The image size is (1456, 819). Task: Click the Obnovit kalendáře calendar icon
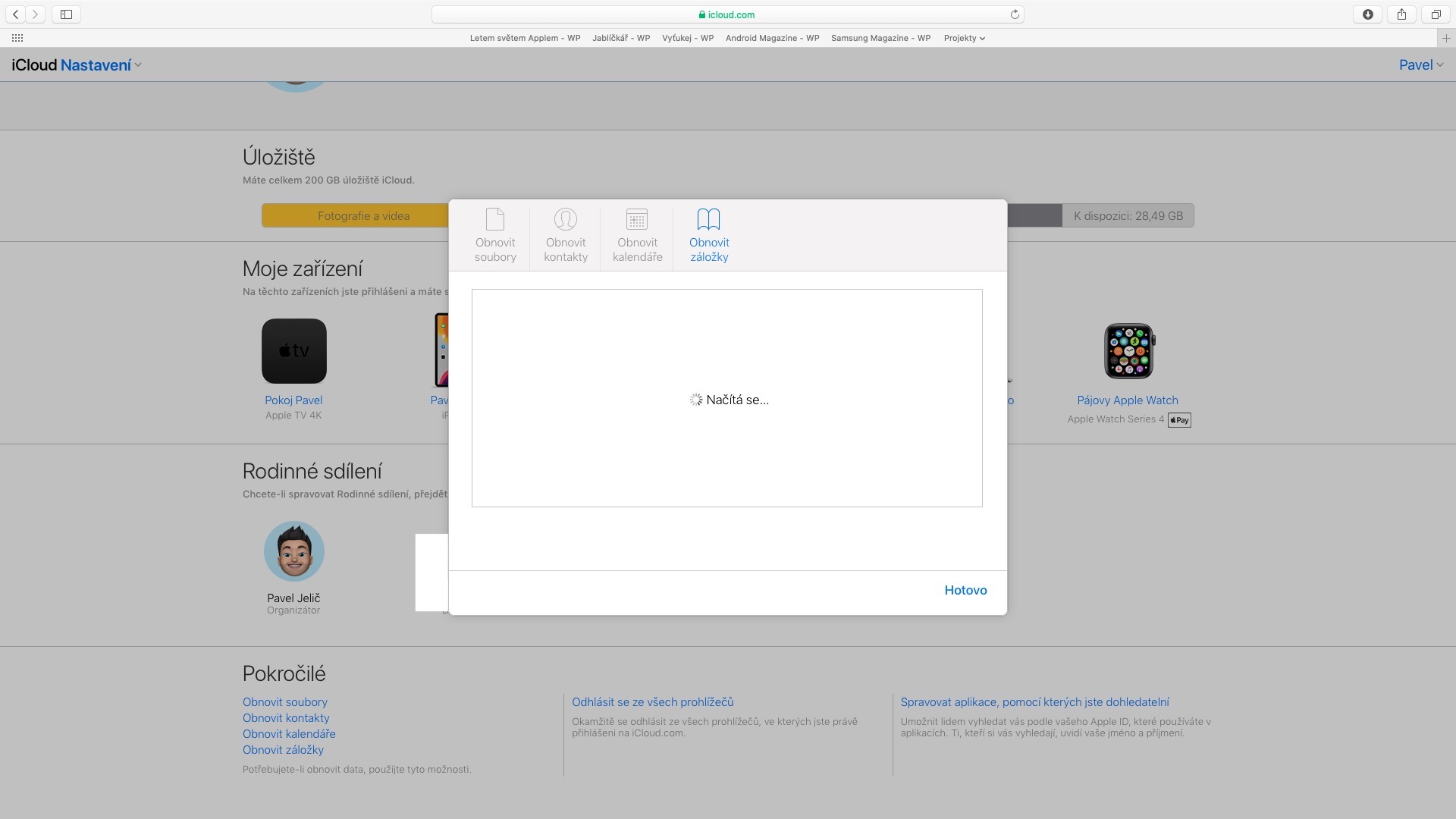coord(637,219)
